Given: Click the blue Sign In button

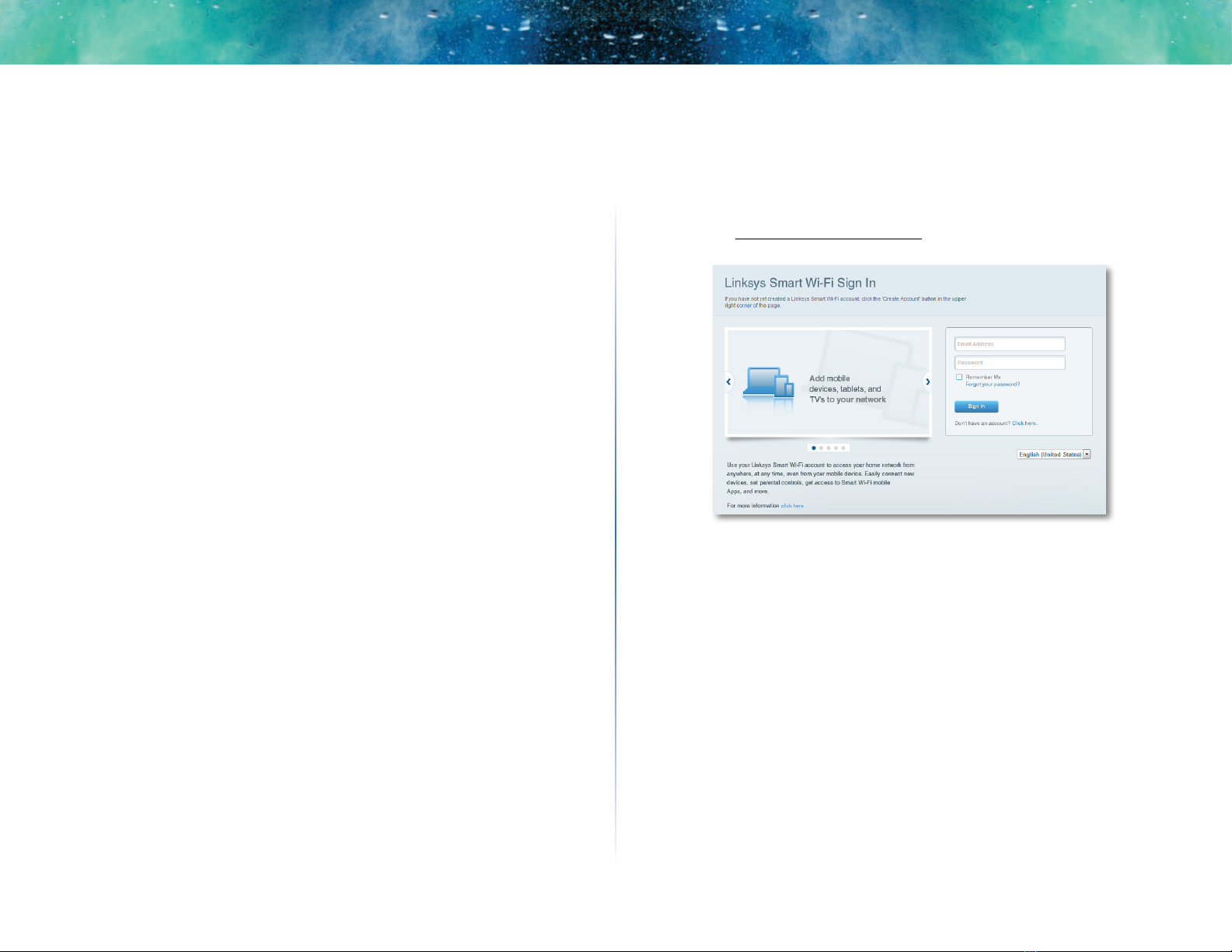Looking at the screenshot, I should coord(976,406).
